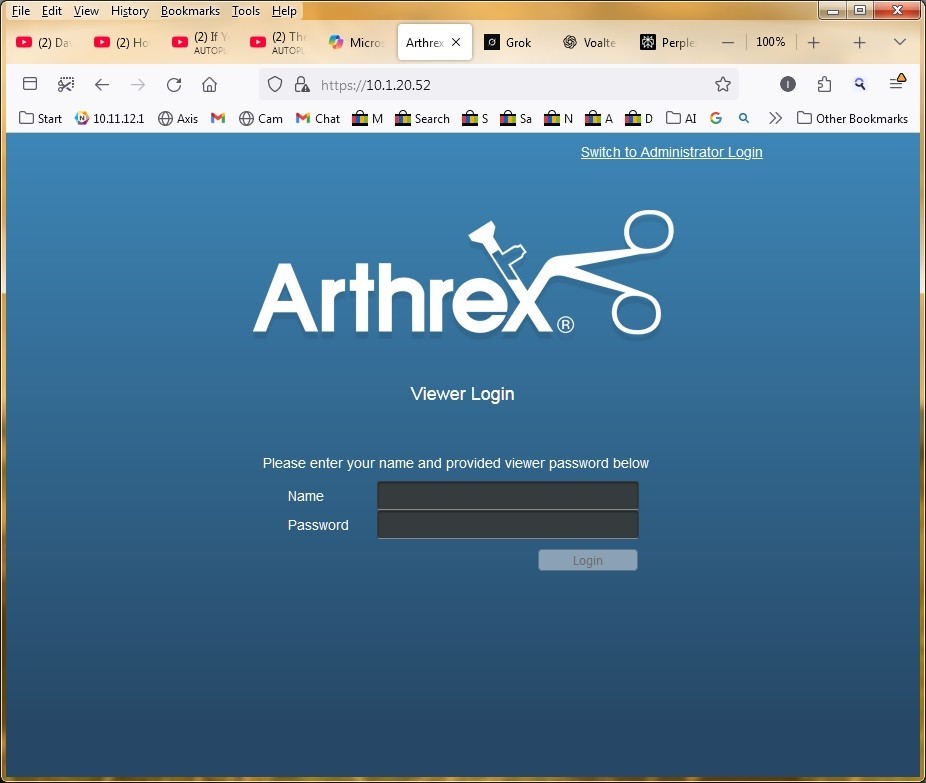Bookmark this page with the star
The width and height of the screenshot is (926, 783).
[723, 84]
